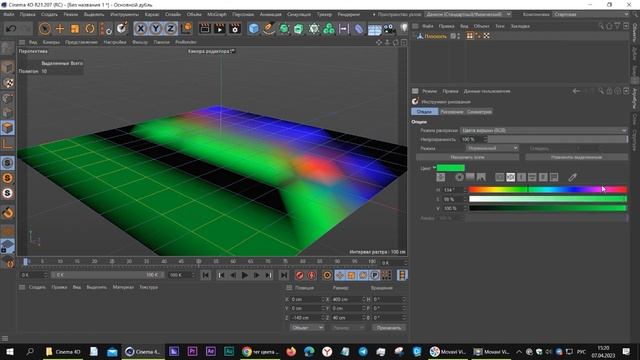This screenshot has width=640, height=360.
Task: Pick a color with the eyedropper icon
Action: (573, 177)
